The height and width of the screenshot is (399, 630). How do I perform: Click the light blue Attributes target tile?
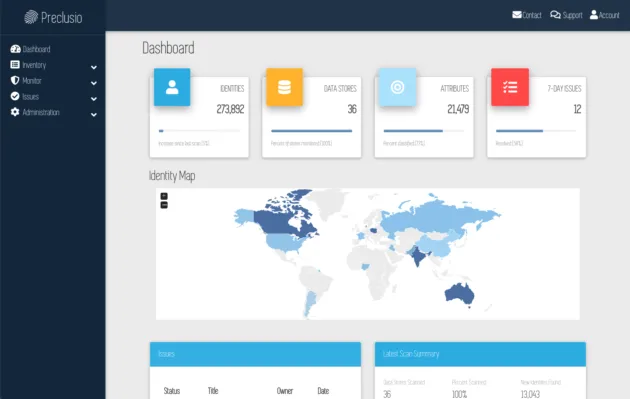pos(397,87)
